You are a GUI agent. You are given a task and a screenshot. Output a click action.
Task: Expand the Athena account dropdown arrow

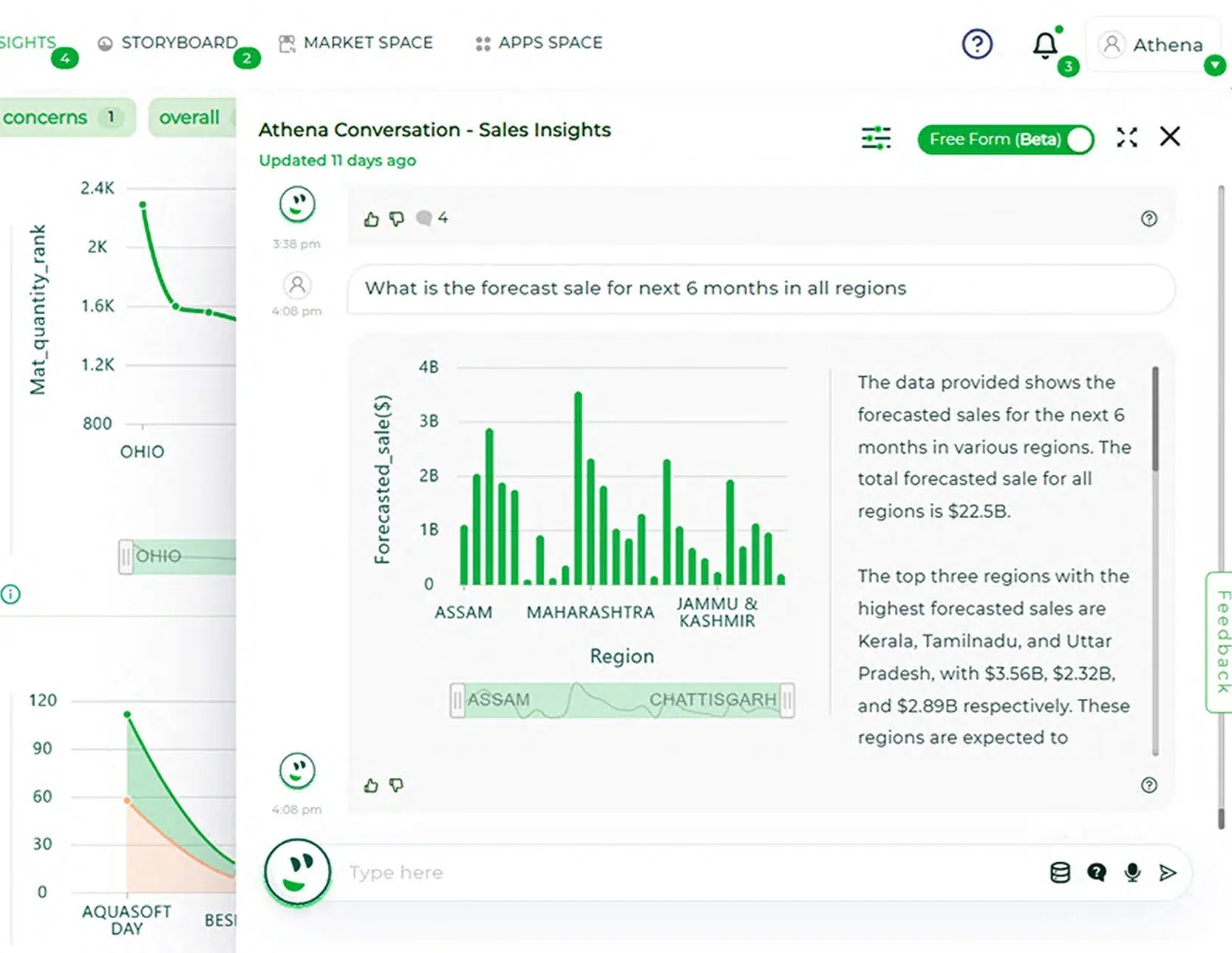(1214, 66)
